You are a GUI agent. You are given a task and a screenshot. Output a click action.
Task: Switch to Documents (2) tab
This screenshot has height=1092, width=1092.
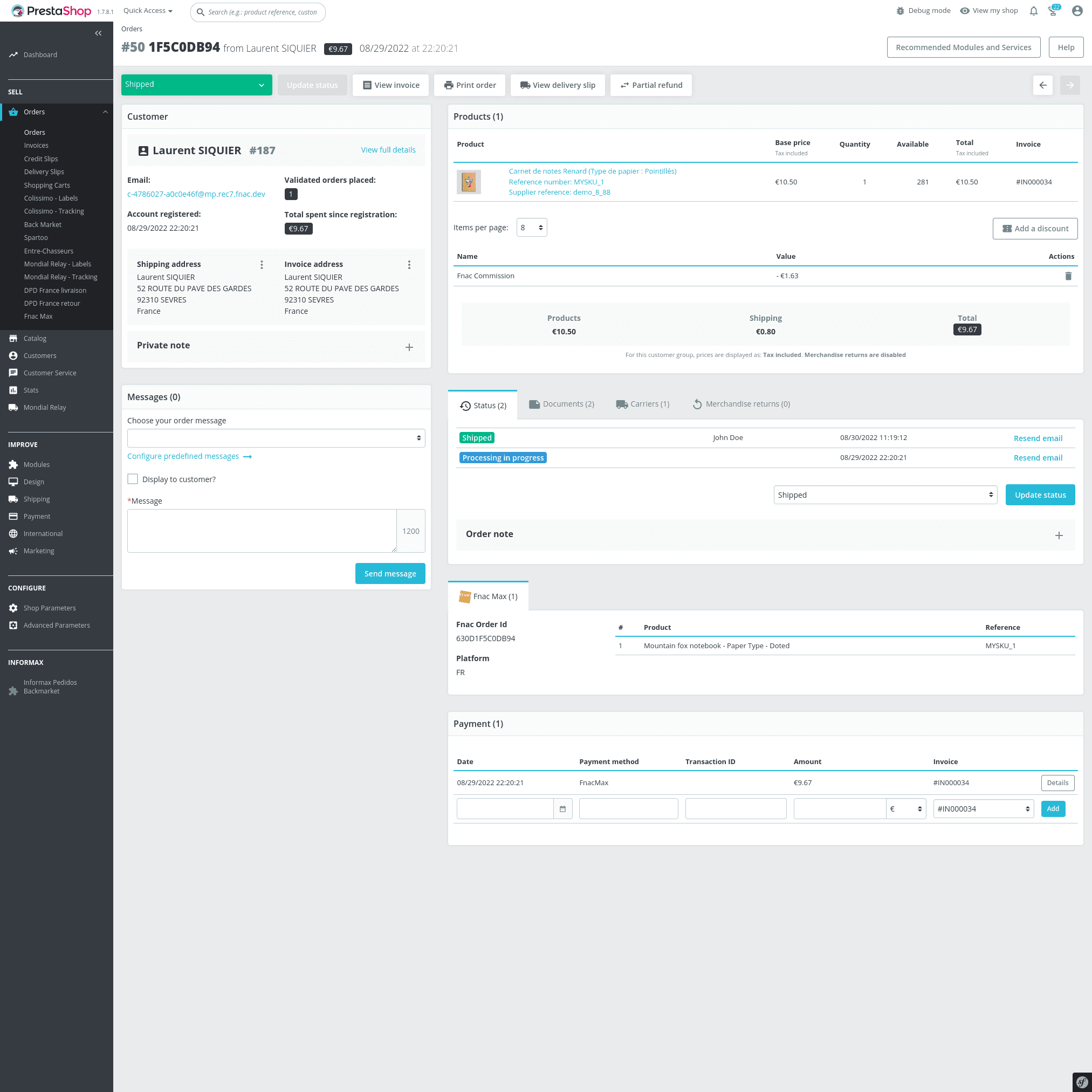click(x=561, y=404)
